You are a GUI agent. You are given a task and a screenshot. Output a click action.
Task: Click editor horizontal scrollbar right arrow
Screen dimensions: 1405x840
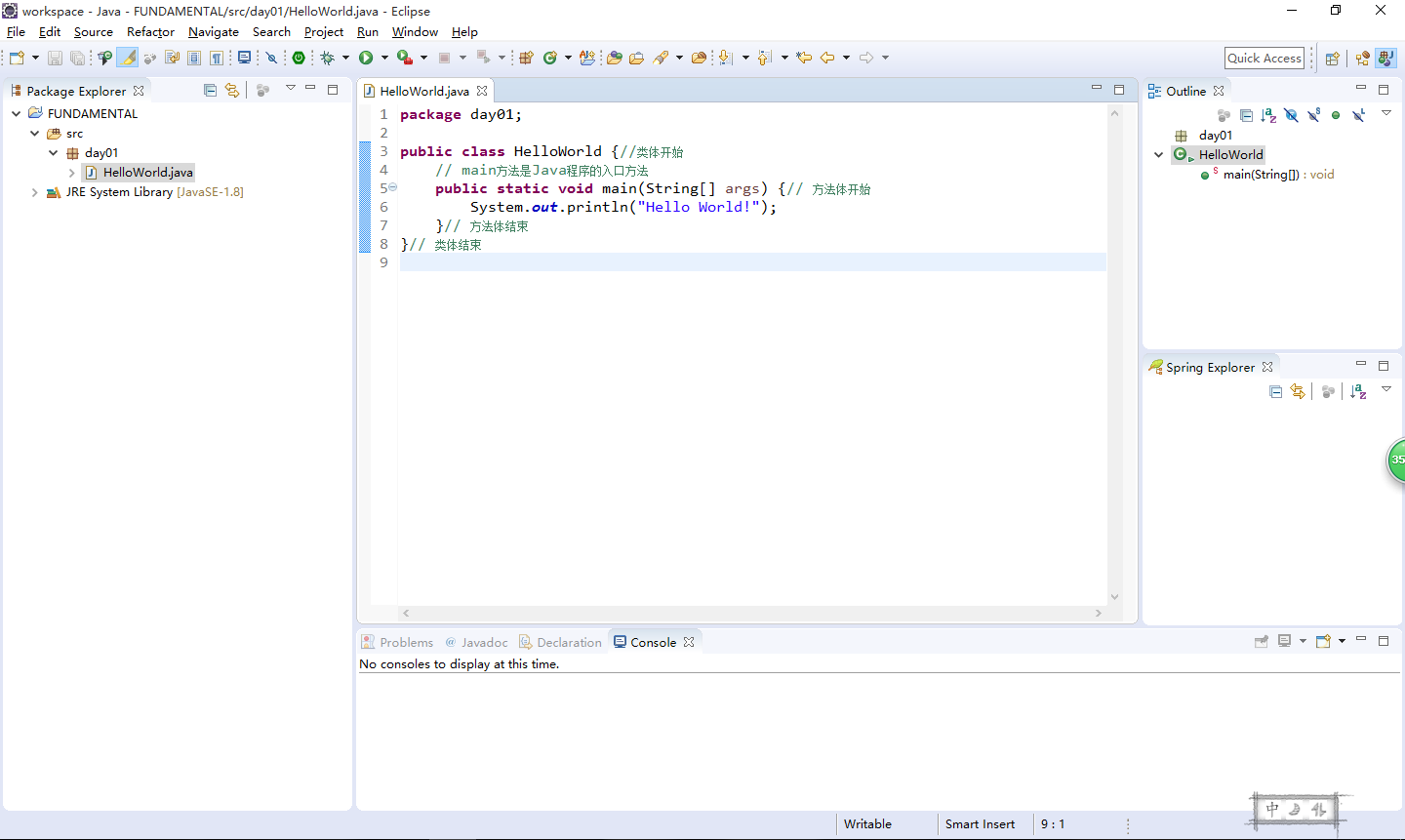coord(1099,614)
